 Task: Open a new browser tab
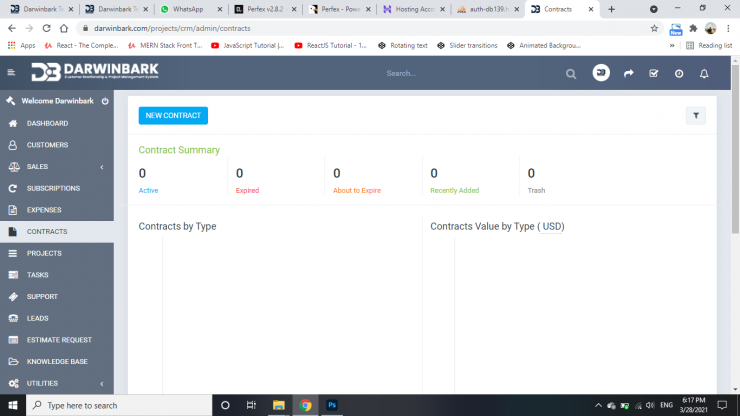click(612, 9)
